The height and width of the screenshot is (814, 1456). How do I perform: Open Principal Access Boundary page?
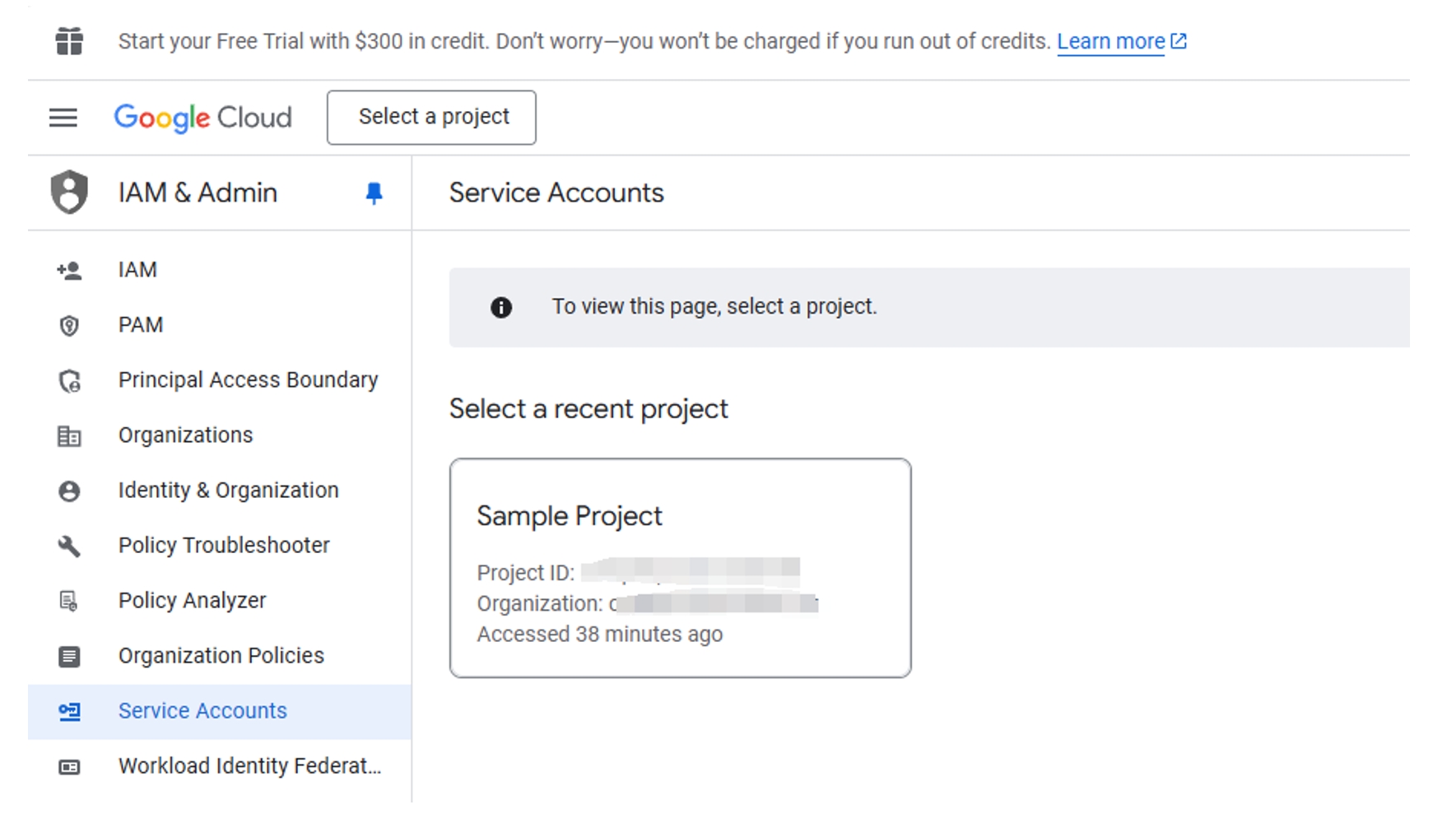tap(219, 380)
